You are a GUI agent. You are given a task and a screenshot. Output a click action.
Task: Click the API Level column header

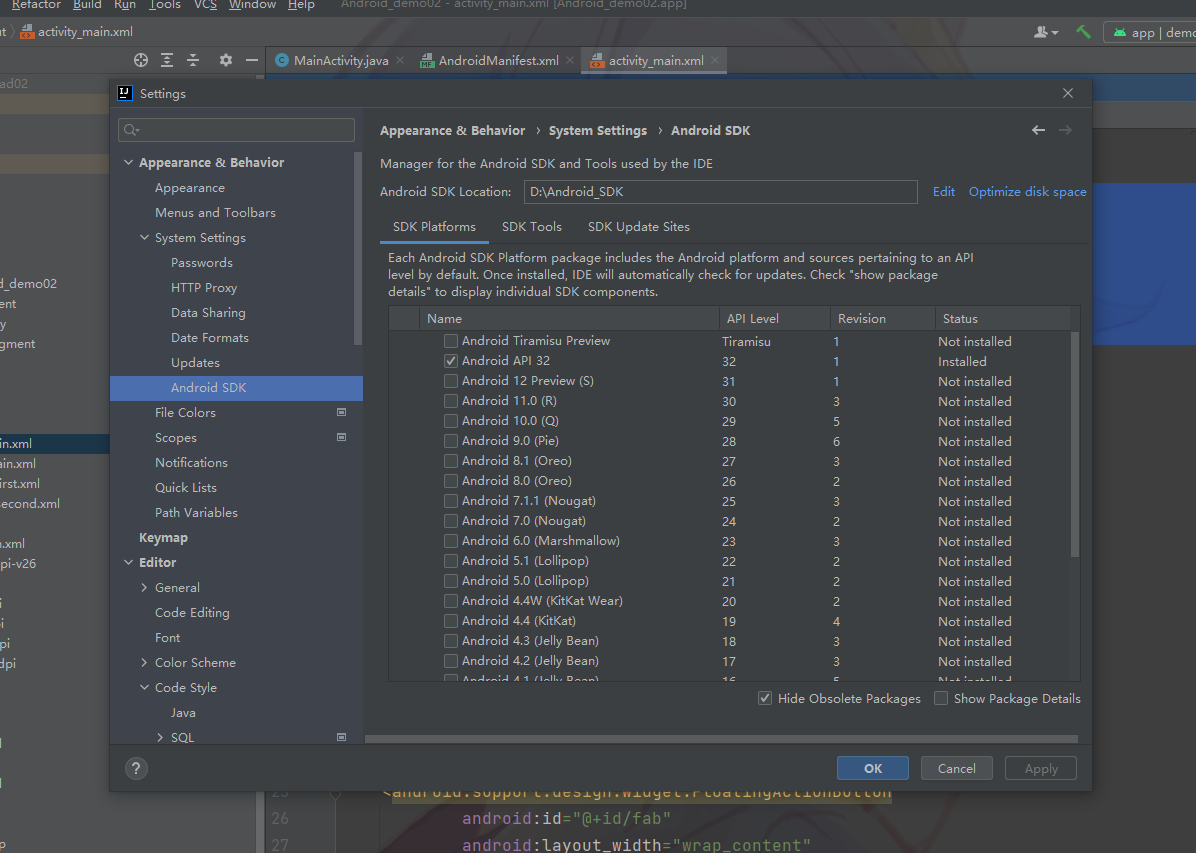(x=774, y=318)
